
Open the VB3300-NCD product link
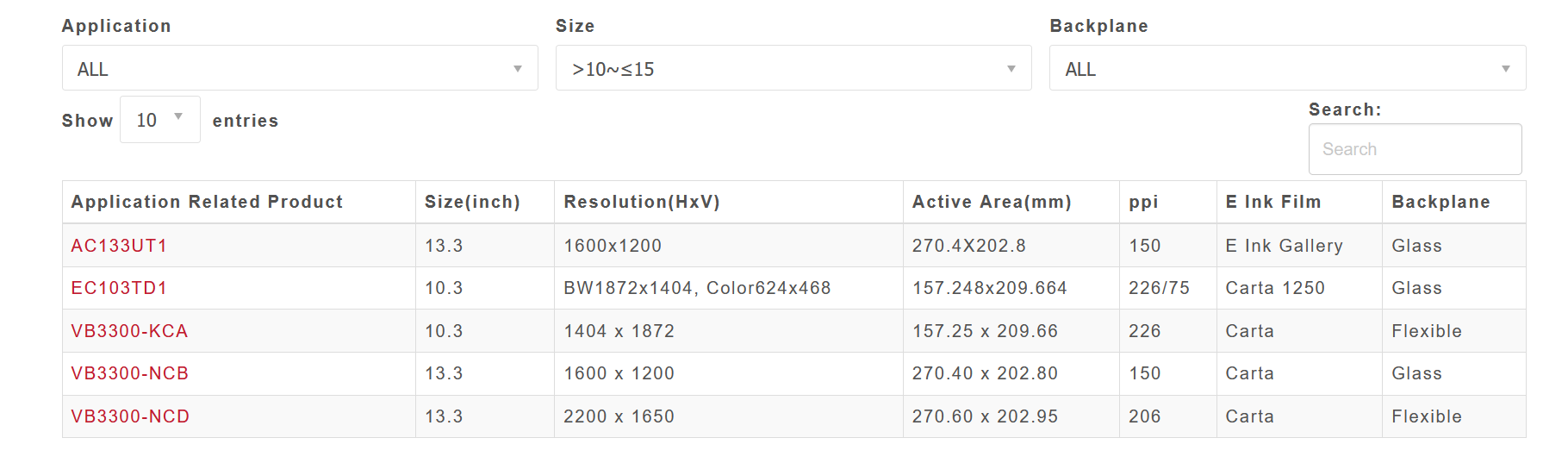pos(130,416)
